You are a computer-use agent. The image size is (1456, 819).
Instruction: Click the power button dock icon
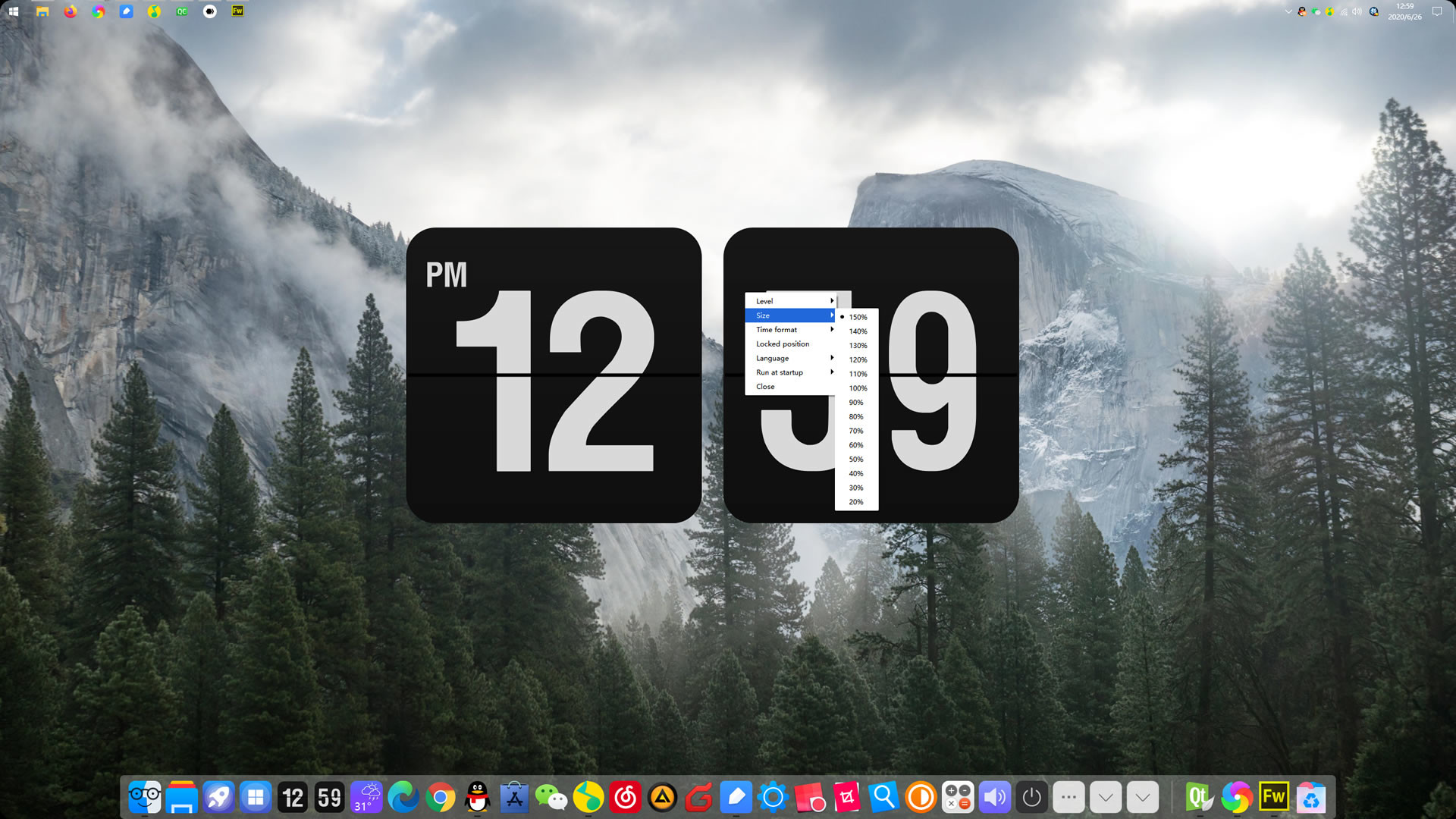pos(1031,797)
